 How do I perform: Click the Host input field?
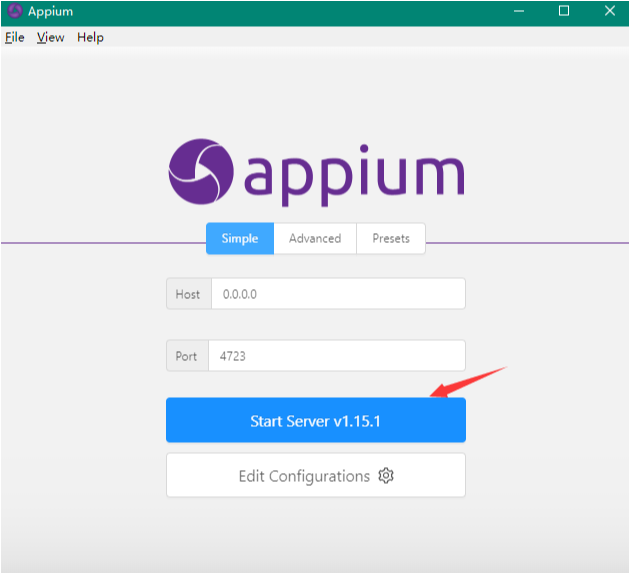pos(338,294)
